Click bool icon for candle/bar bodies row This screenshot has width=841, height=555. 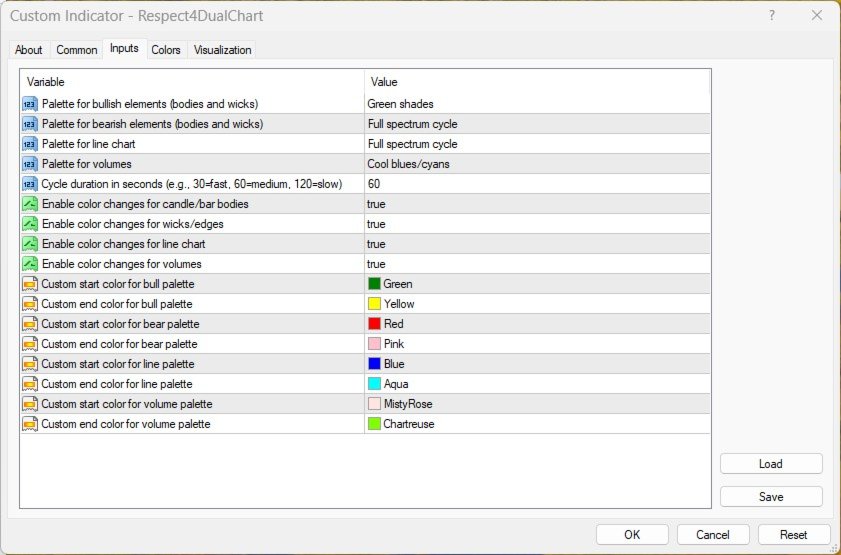click(30, 204)
